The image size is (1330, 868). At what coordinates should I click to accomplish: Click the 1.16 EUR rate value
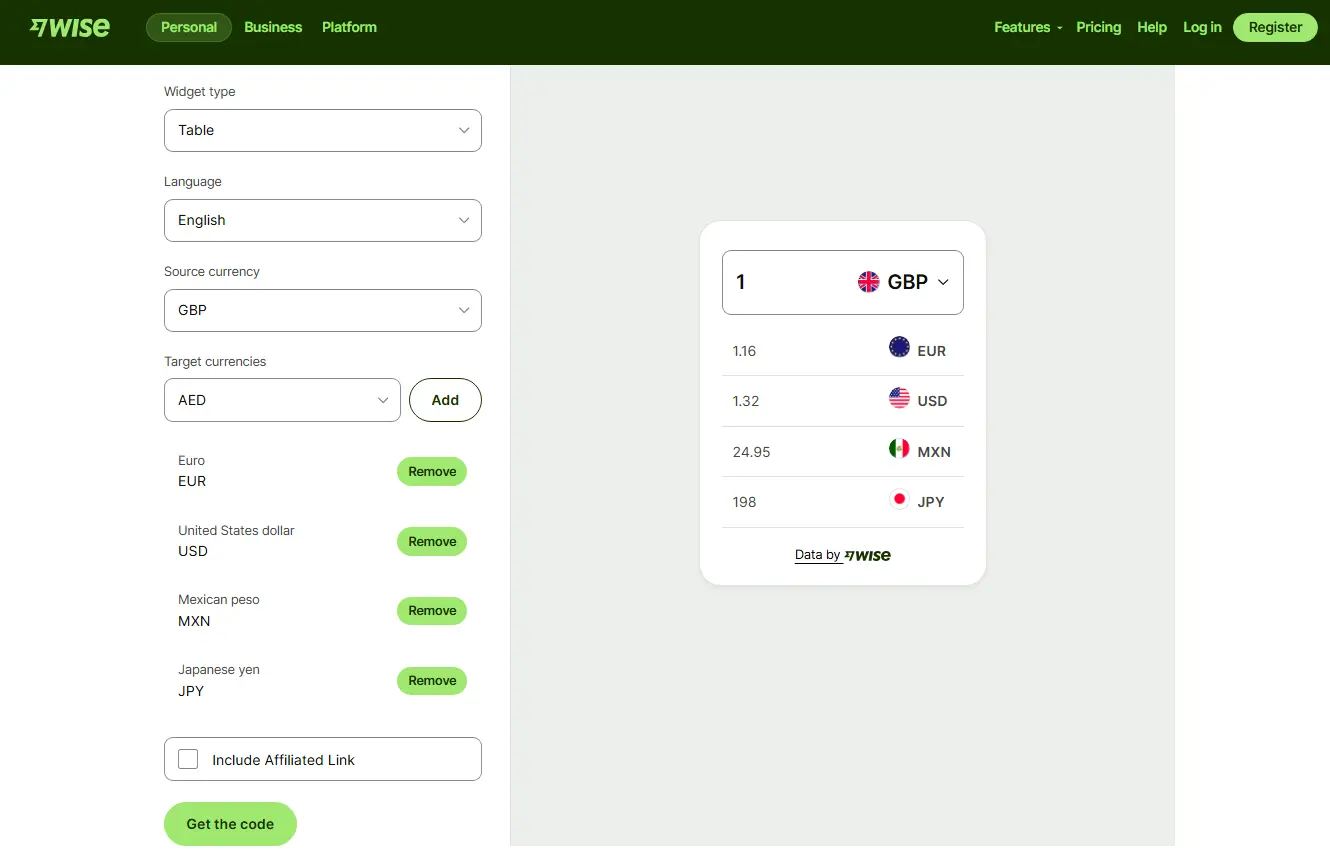coord(744,351)
